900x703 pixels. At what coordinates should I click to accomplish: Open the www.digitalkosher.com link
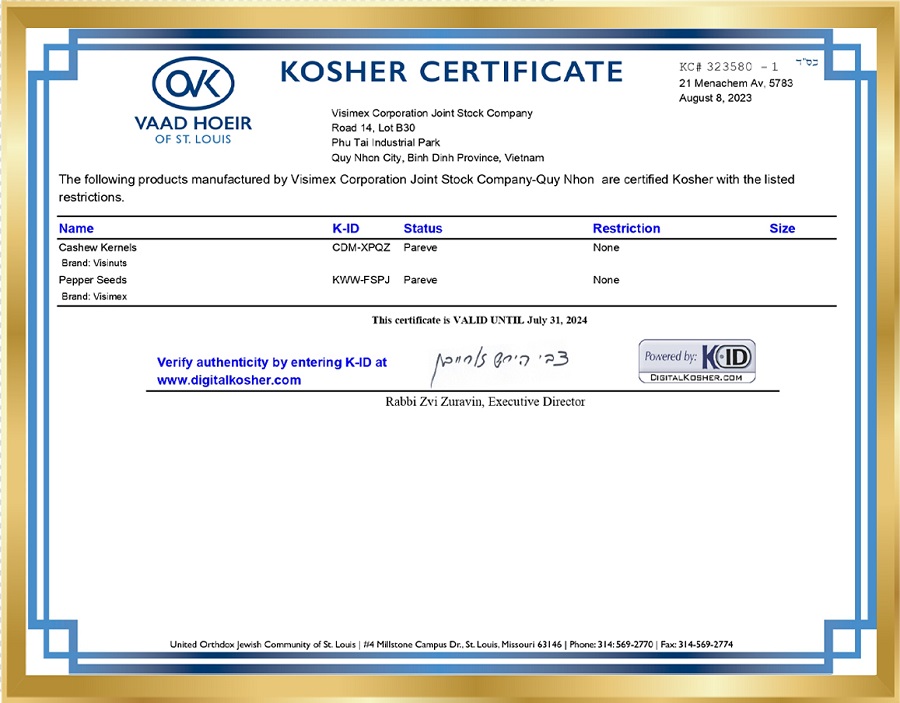229,380
